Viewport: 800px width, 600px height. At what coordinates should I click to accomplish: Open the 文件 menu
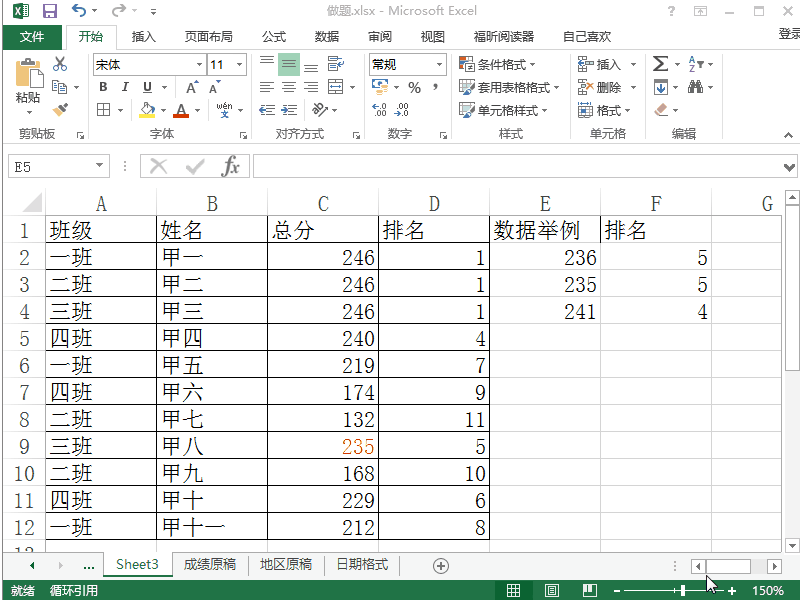33,37
